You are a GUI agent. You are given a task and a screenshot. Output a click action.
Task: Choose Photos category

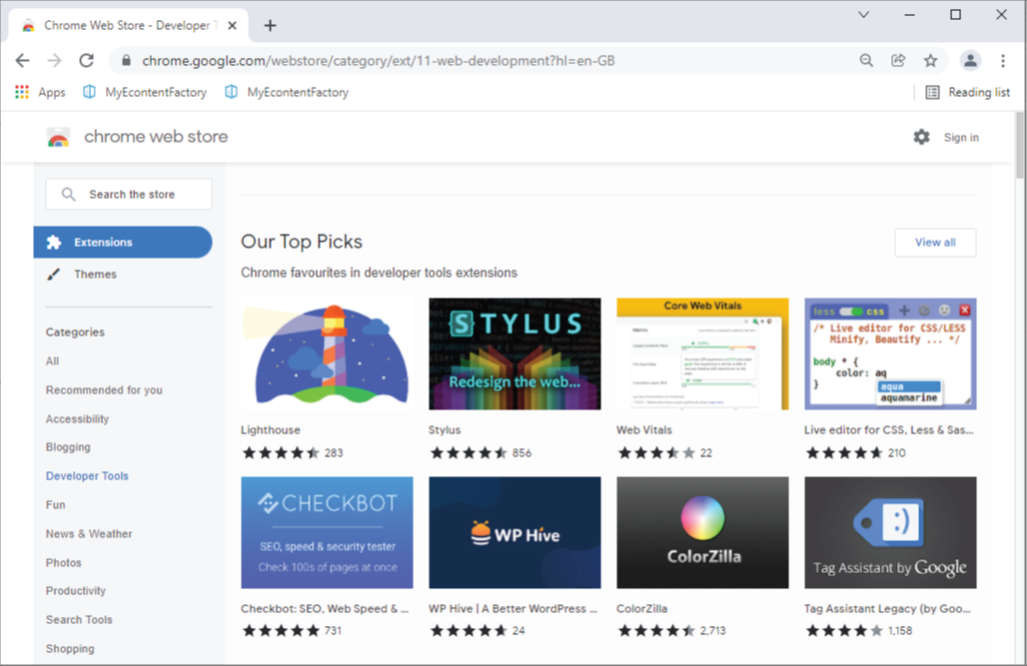[x=64, y=563]
